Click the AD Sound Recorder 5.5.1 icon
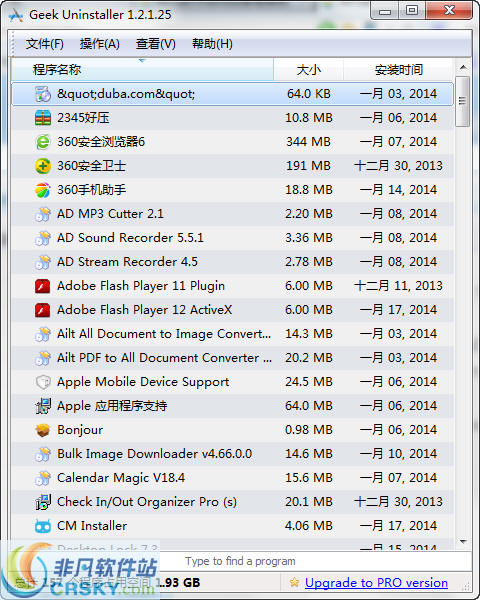Image resolution: width=480 pixels, height=600 pixels. [42, 238]
